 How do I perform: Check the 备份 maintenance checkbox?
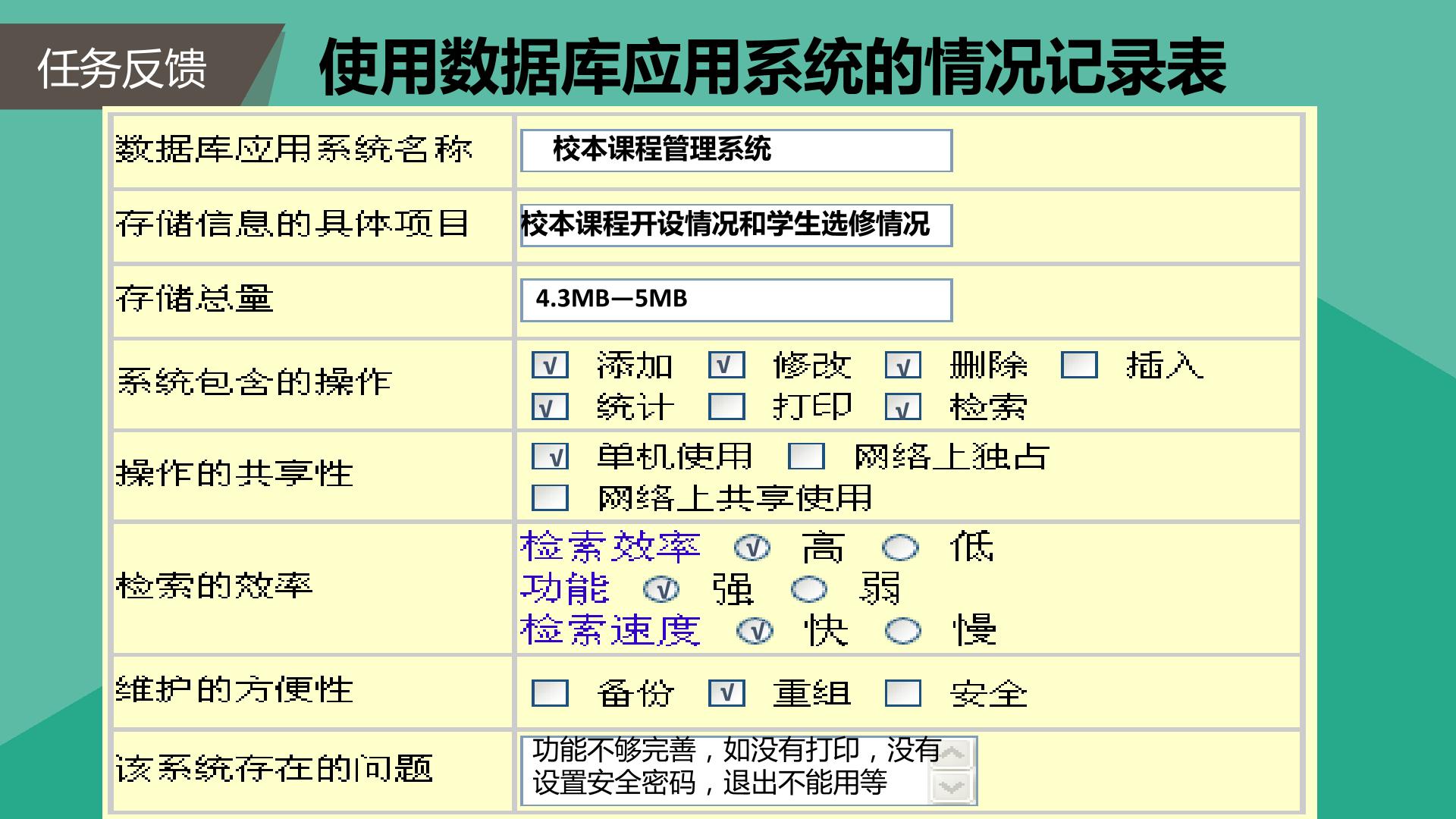[550, 692]
